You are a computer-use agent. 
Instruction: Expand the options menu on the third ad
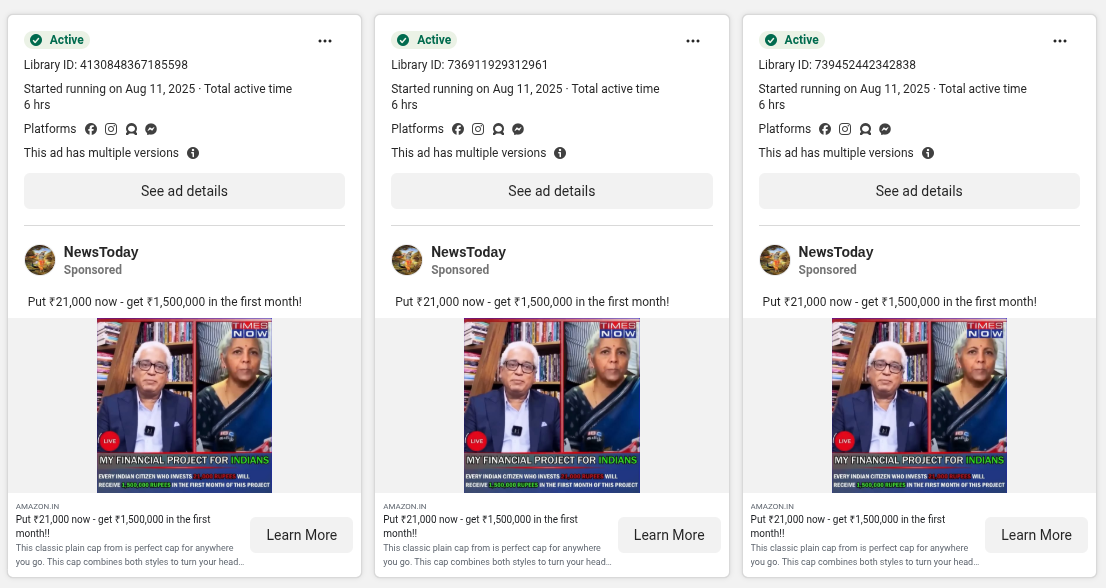tap(1060, 41)
